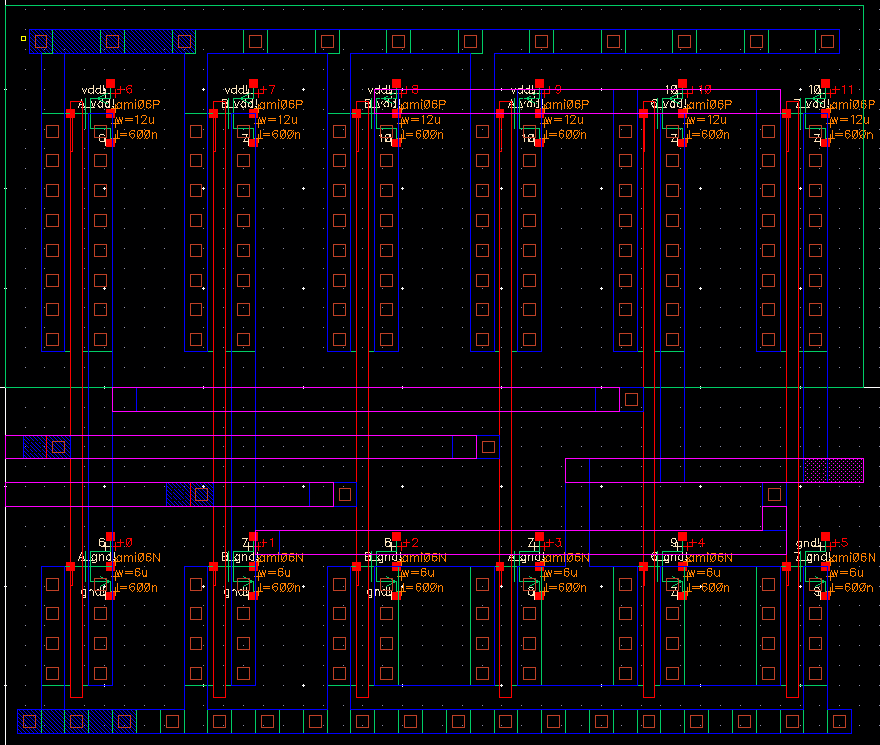Select the yellow origin marker square

click(x=24, y=39)
